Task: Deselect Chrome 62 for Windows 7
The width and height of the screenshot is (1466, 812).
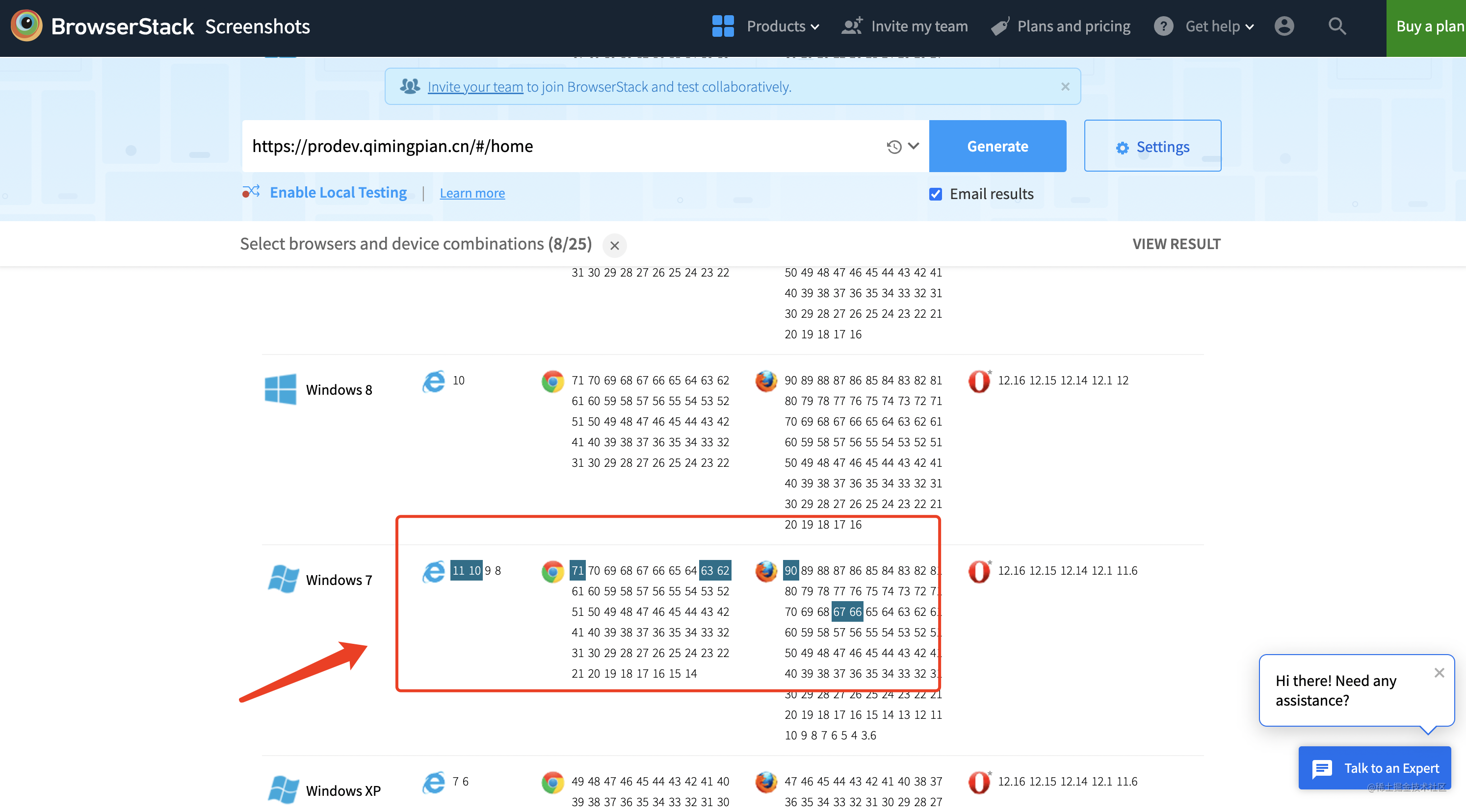Action: point(723,570)
